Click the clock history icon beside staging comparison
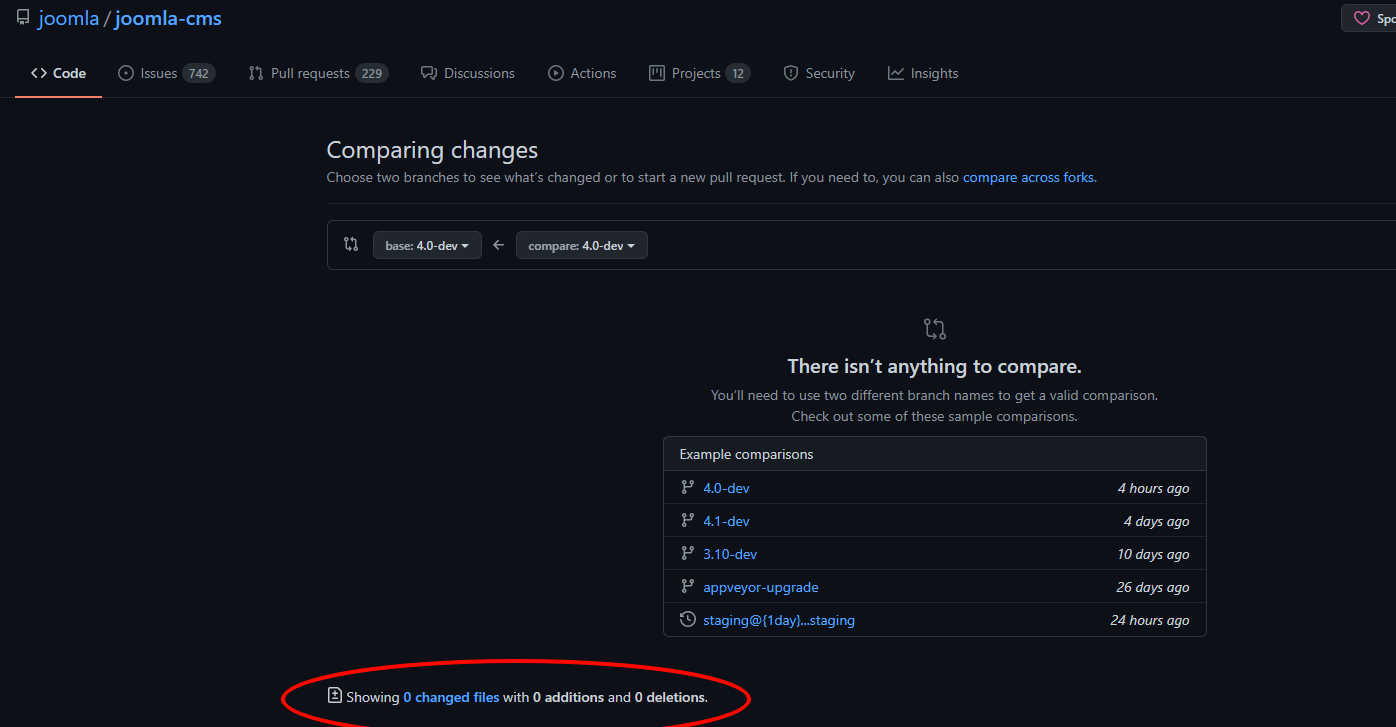This screenshot has height=727, width=1396. pyautogui.click(x=687, y=619)
